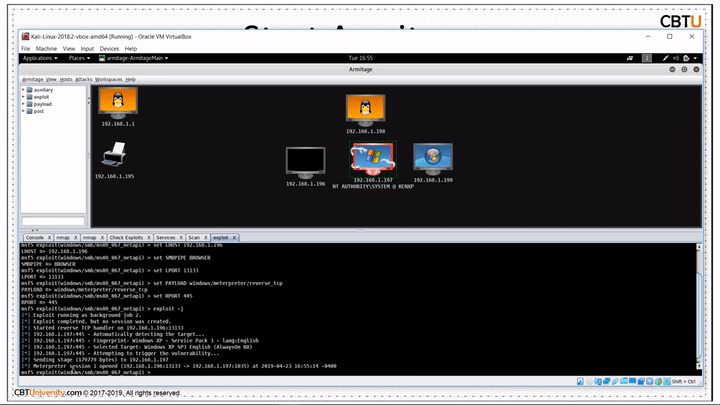Click the module search field under tree
Screen dimensions: 720x405
tap(53, 221)
